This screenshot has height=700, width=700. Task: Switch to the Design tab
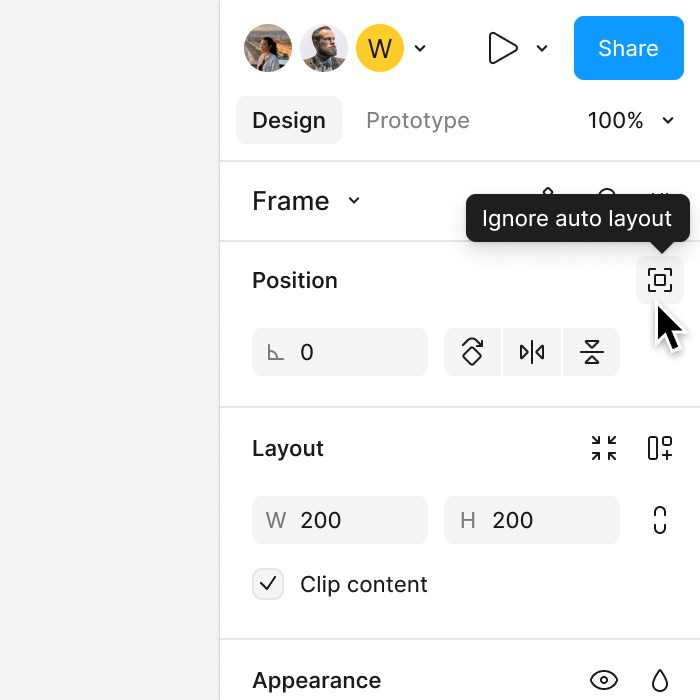pos(289,121)
